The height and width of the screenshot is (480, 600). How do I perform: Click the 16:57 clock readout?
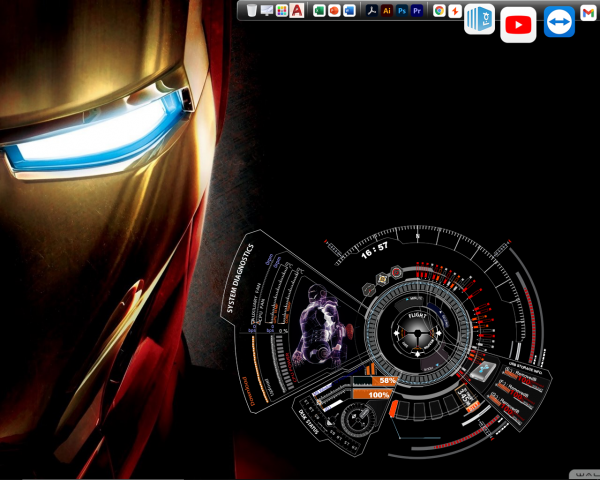pos(375,250)
